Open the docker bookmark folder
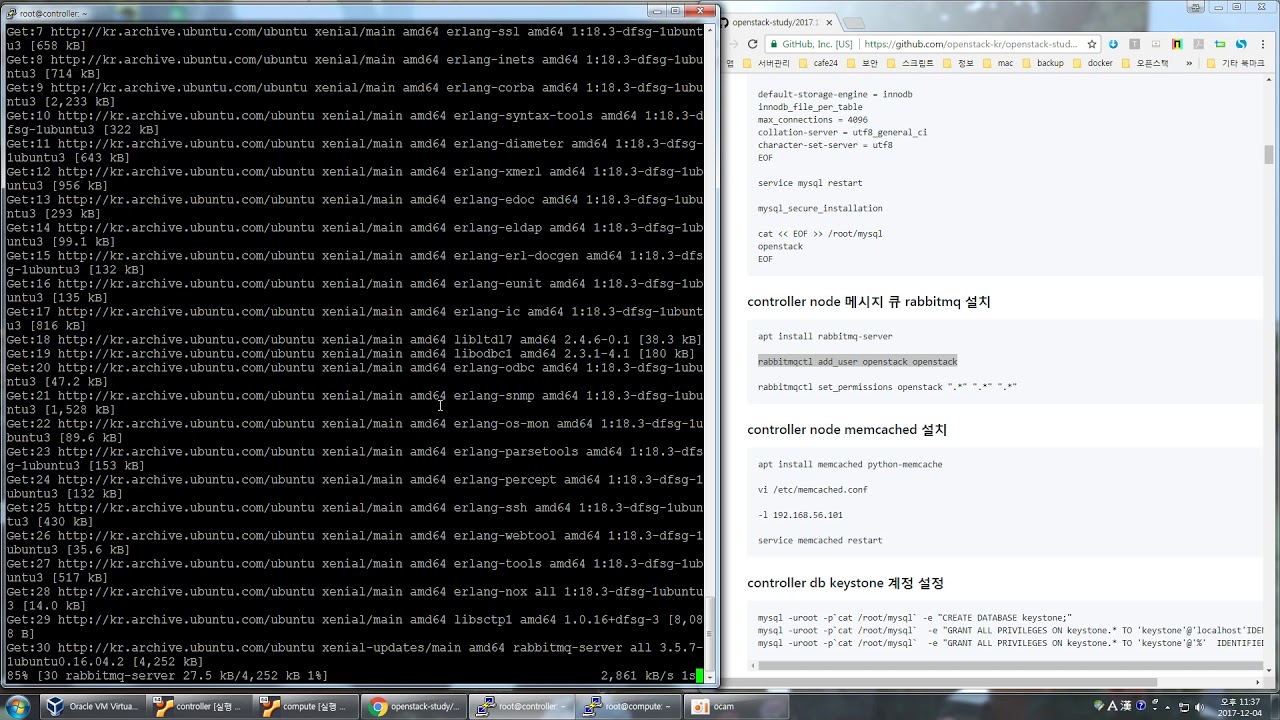 coord(1092,63)
